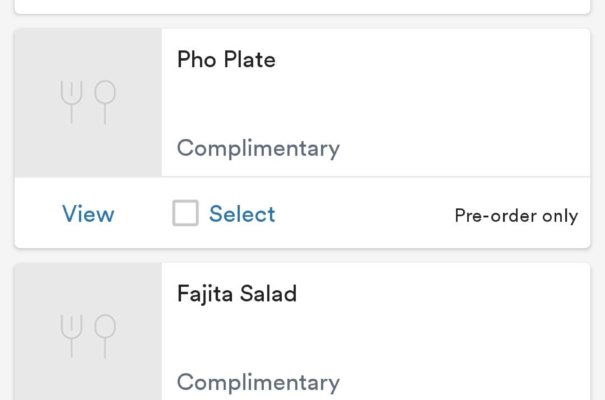Click the spoon icon beside Fajita Salad
This screenshot has height=400, width=605.
(x=105, y=336)
